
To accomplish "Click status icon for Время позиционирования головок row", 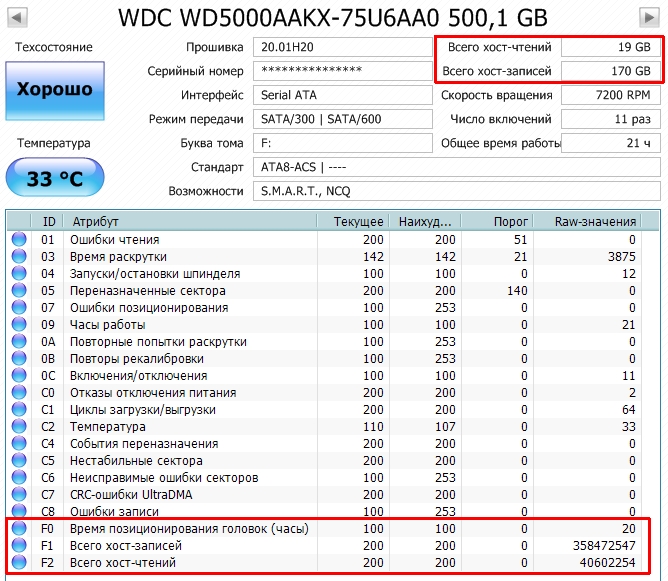I will [19, 528].
